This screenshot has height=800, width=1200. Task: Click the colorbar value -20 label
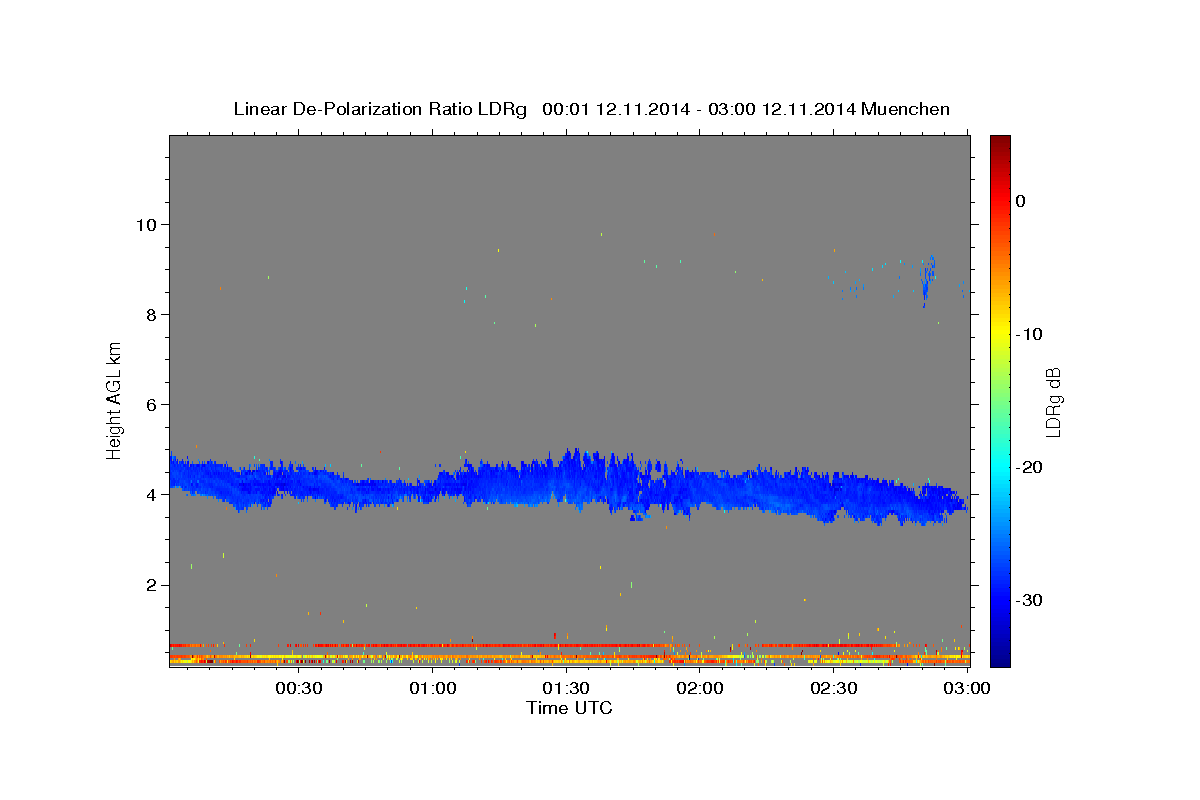point(1029,467)
